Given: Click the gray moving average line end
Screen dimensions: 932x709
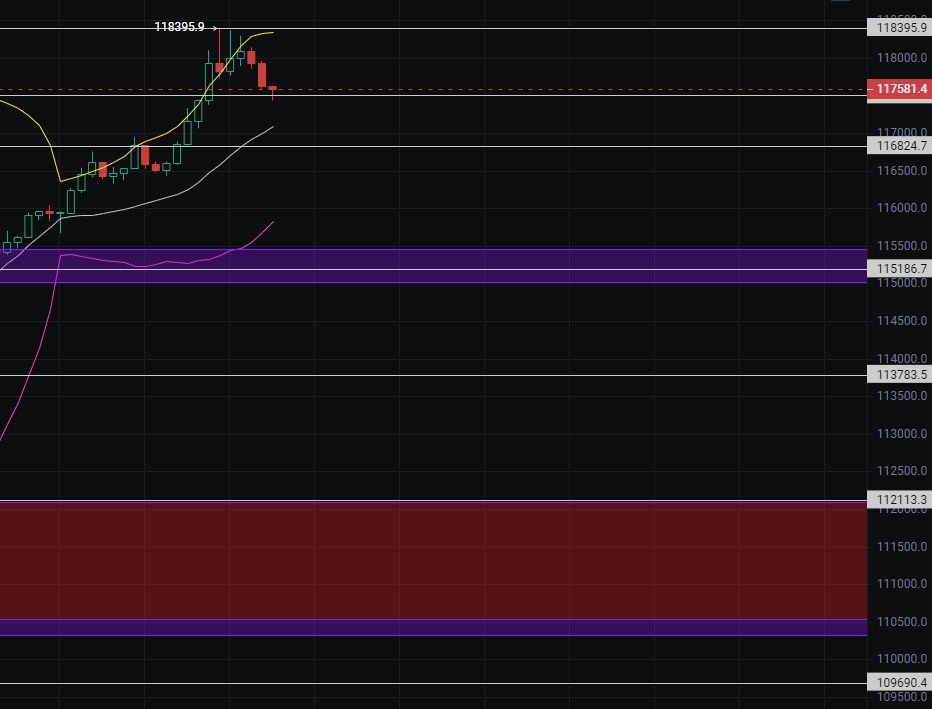Looking at the screenshot, I should [x=271, y=127].
